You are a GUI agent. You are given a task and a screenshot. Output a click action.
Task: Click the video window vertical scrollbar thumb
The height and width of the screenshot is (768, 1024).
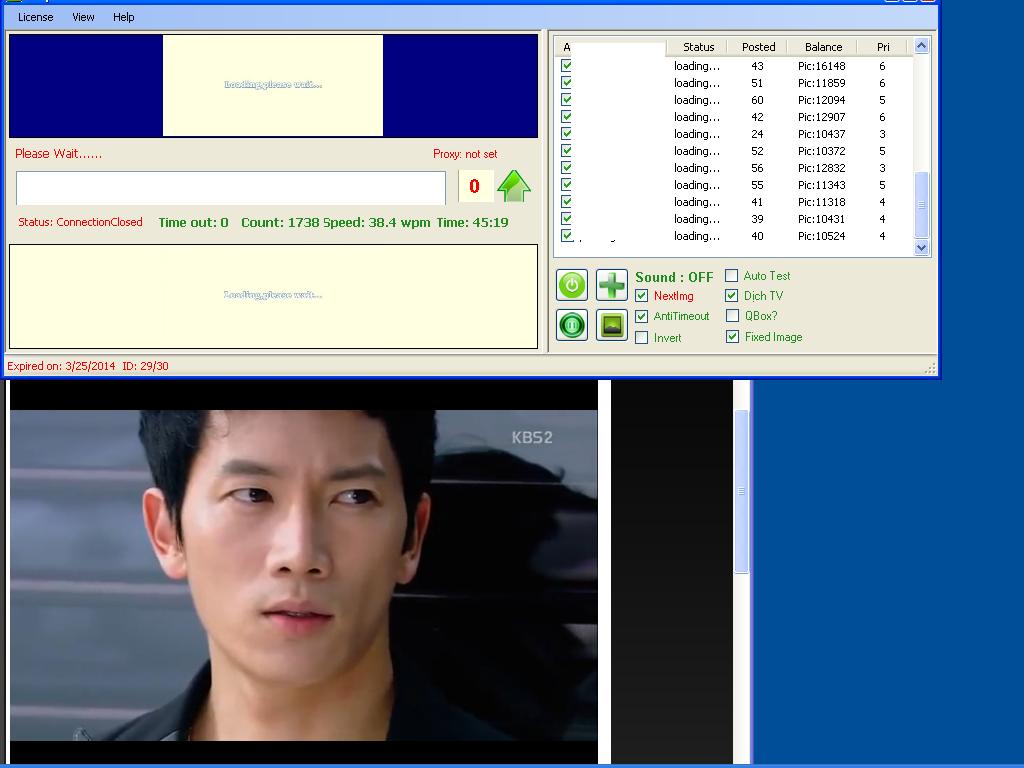click(x=741, y=491)
